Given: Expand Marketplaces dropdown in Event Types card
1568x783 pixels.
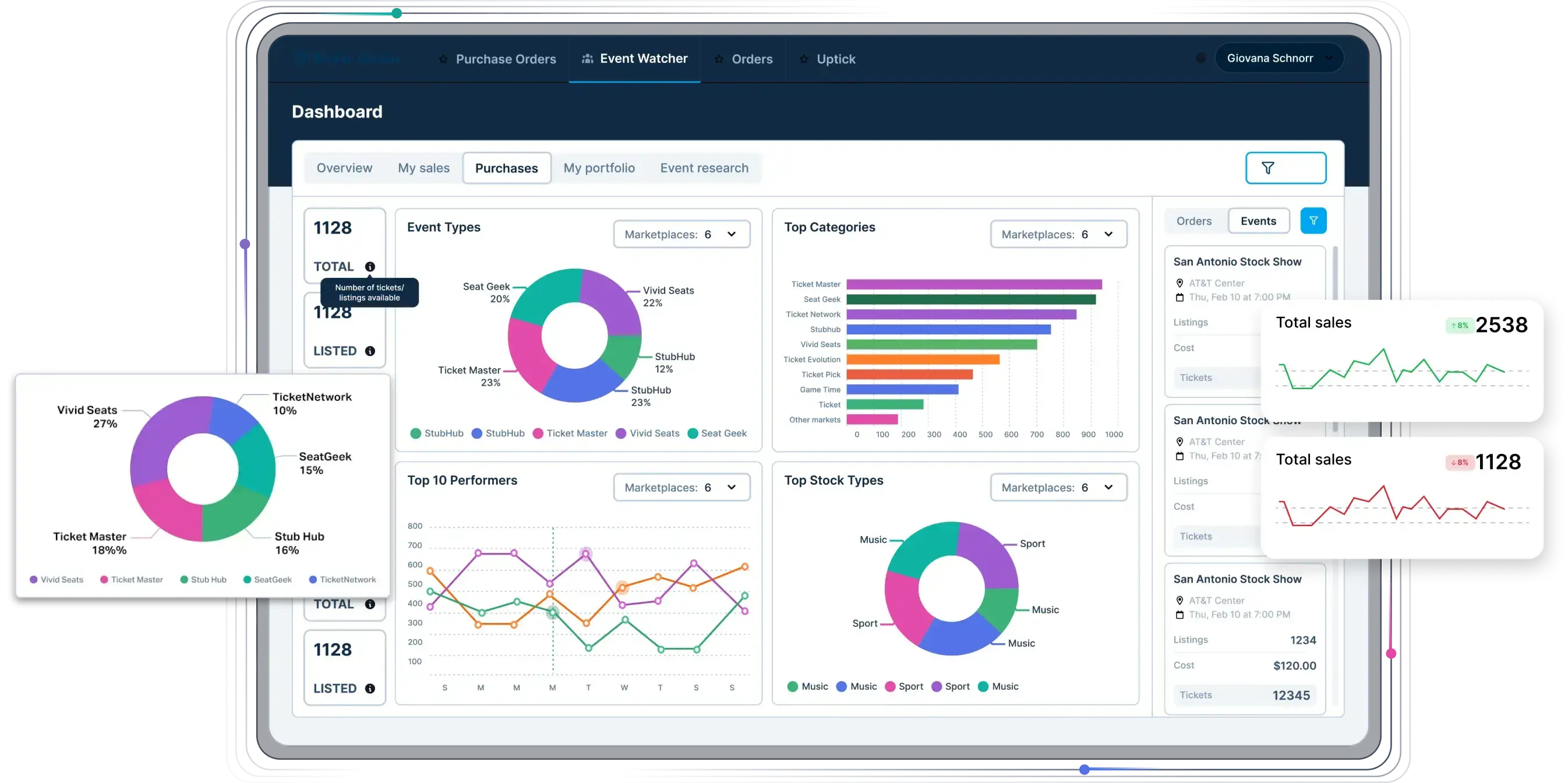Looking at the screenshot, I should (x=681, y=234).
